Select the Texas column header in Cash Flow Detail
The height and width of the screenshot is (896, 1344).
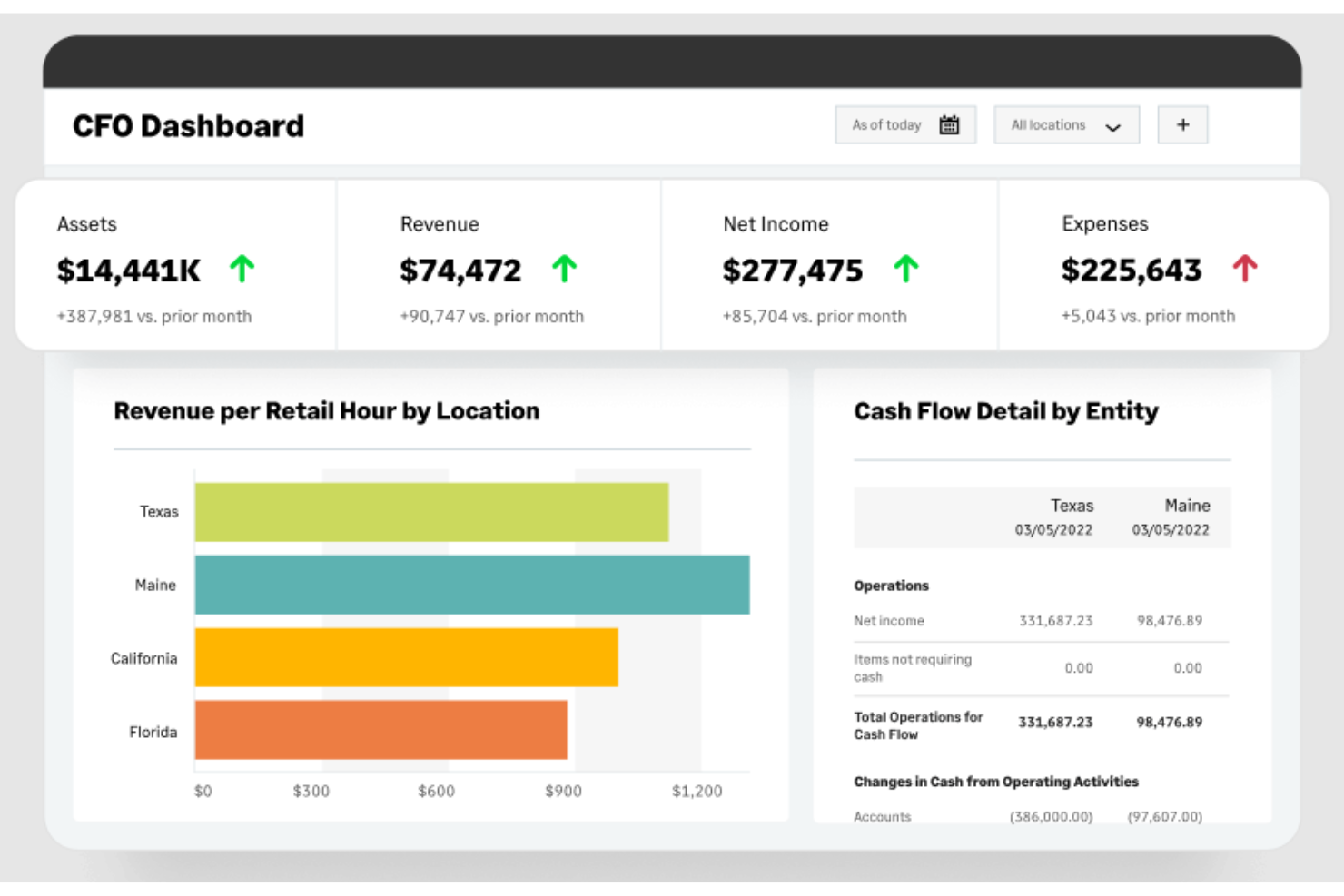[1072, 506]
